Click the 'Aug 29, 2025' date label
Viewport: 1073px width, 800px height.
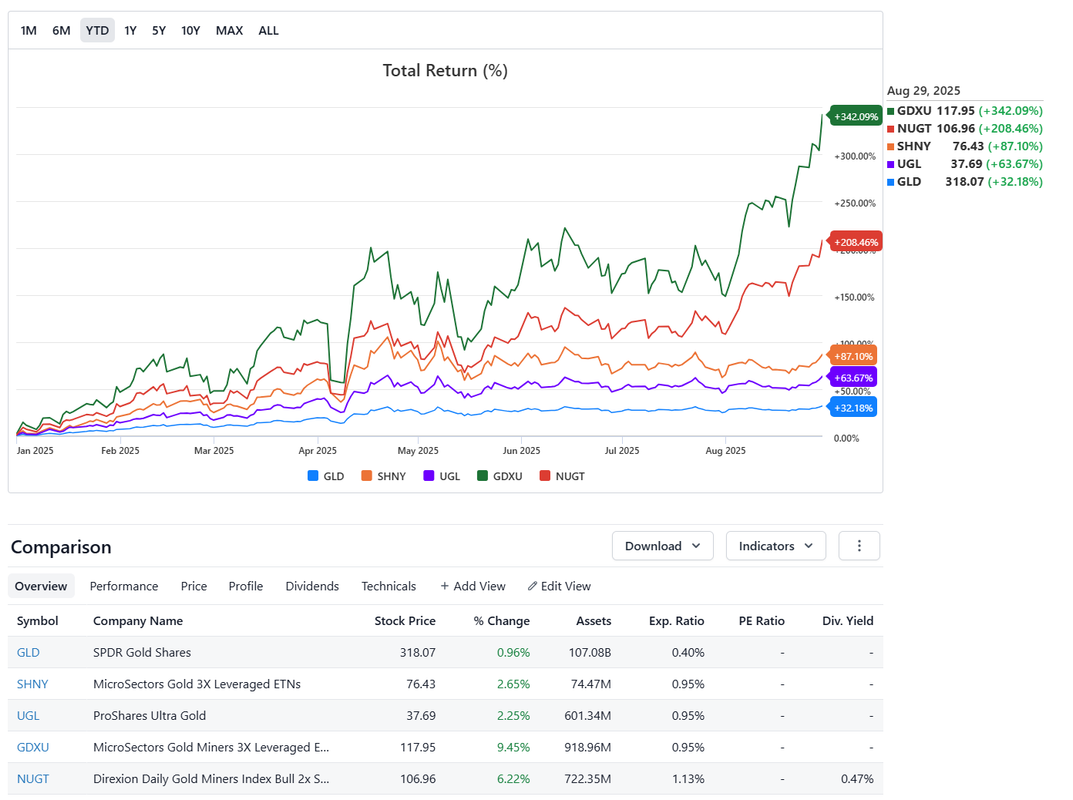click(x=923, y=90)
